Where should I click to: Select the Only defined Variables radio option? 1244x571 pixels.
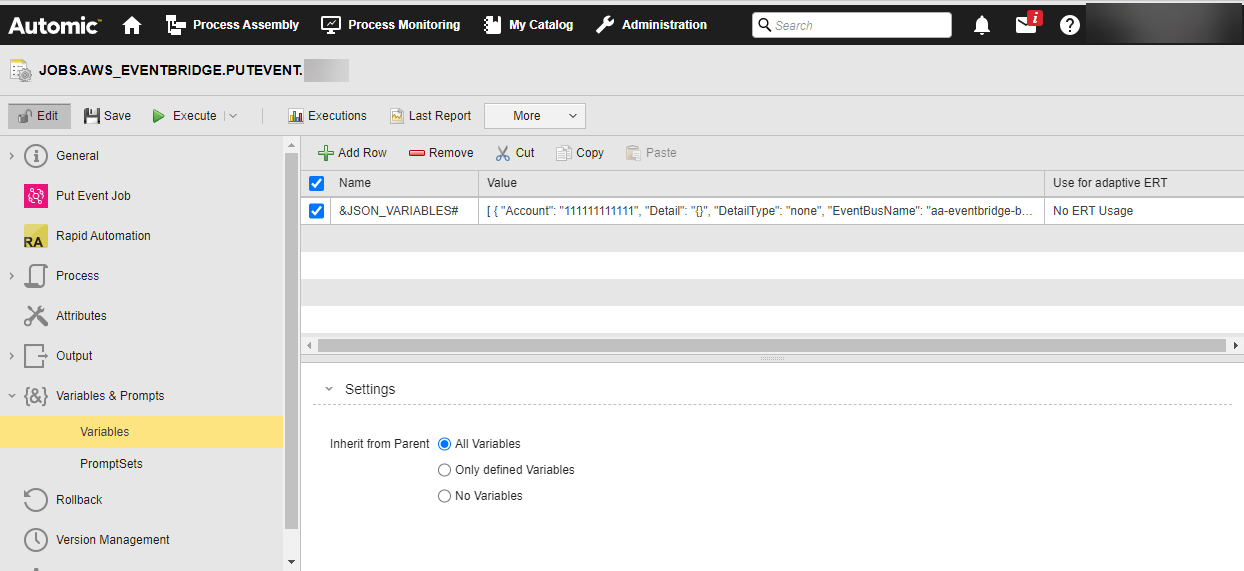[x=444, y=470]
